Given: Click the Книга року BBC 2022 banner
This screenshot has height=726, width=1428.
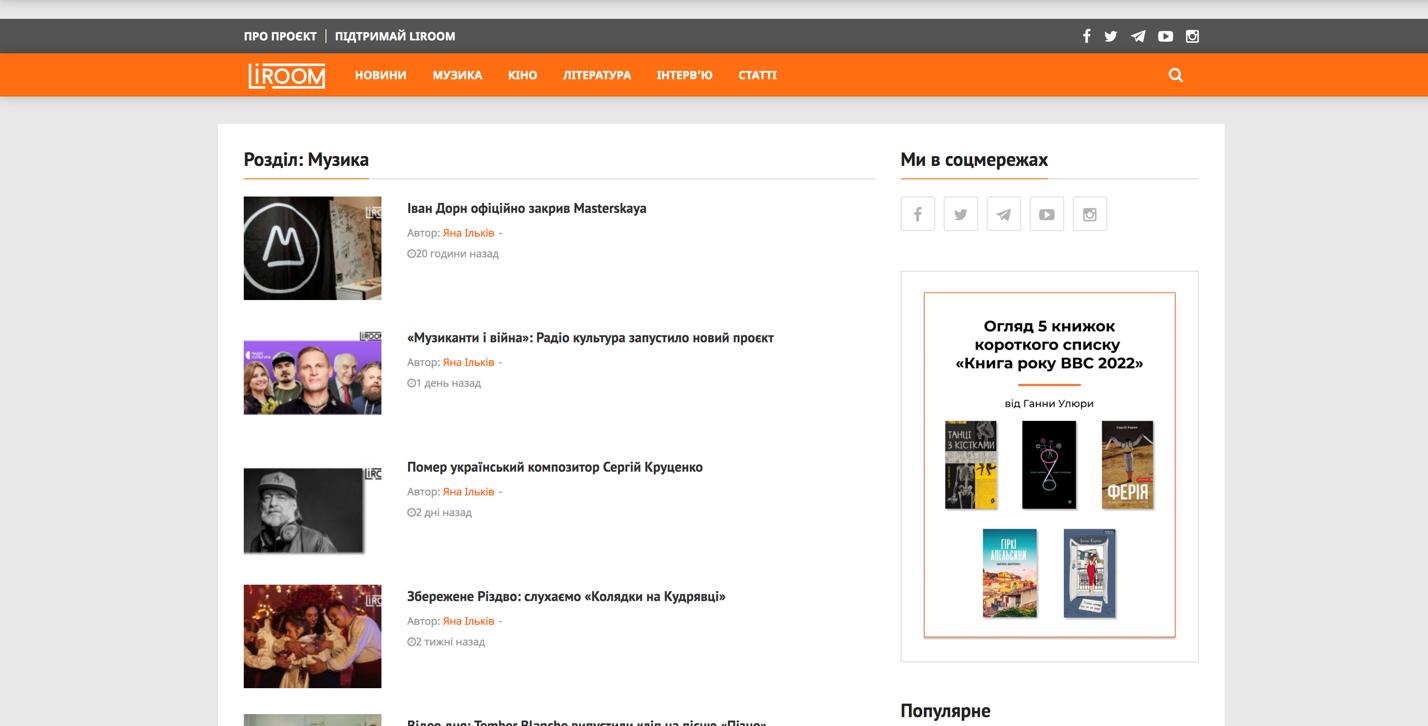Looking at the screenshot, I should [1049, 465].
